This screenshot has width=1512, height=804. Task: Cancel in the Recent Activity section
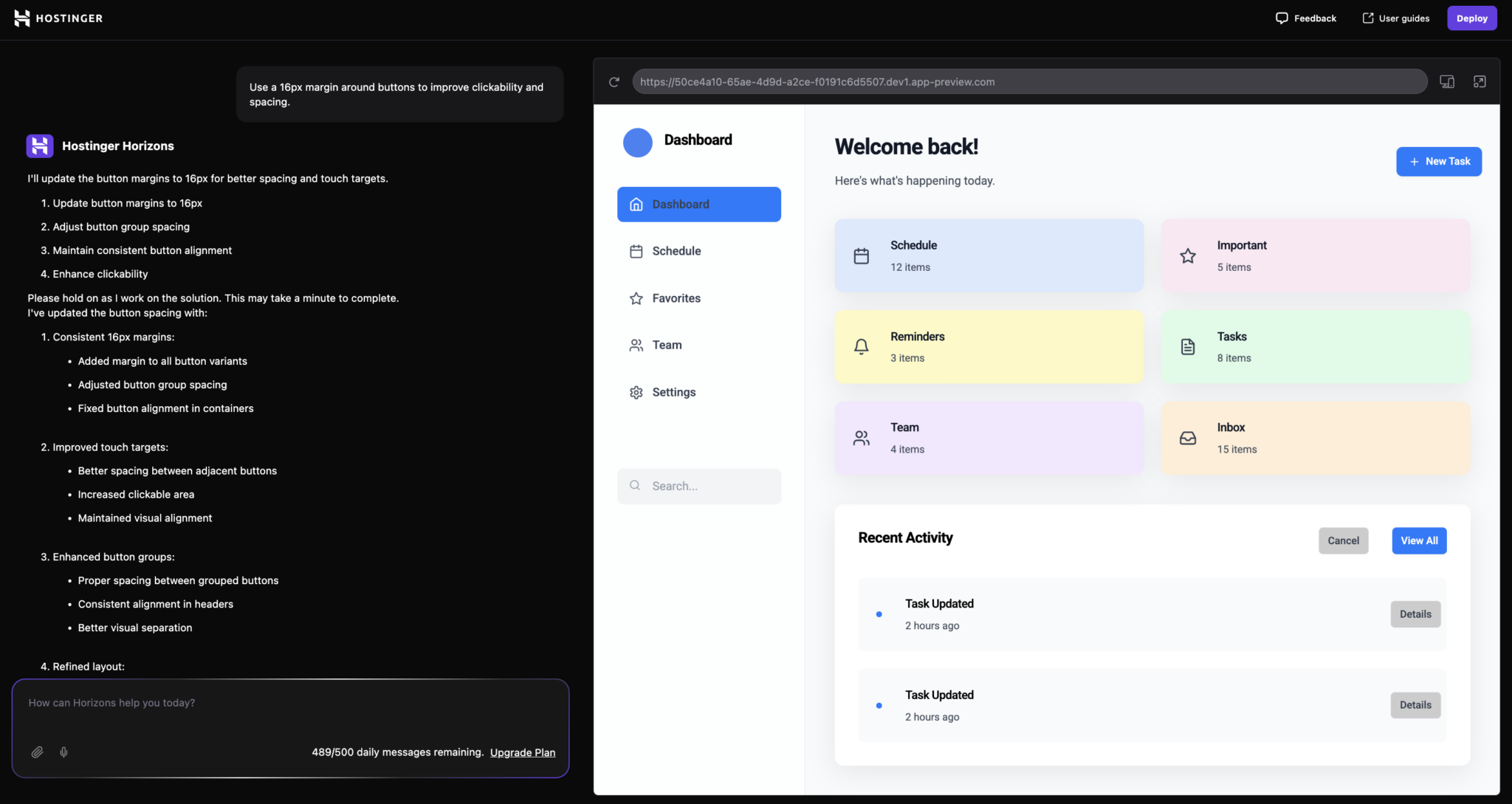pos(1343,540)
